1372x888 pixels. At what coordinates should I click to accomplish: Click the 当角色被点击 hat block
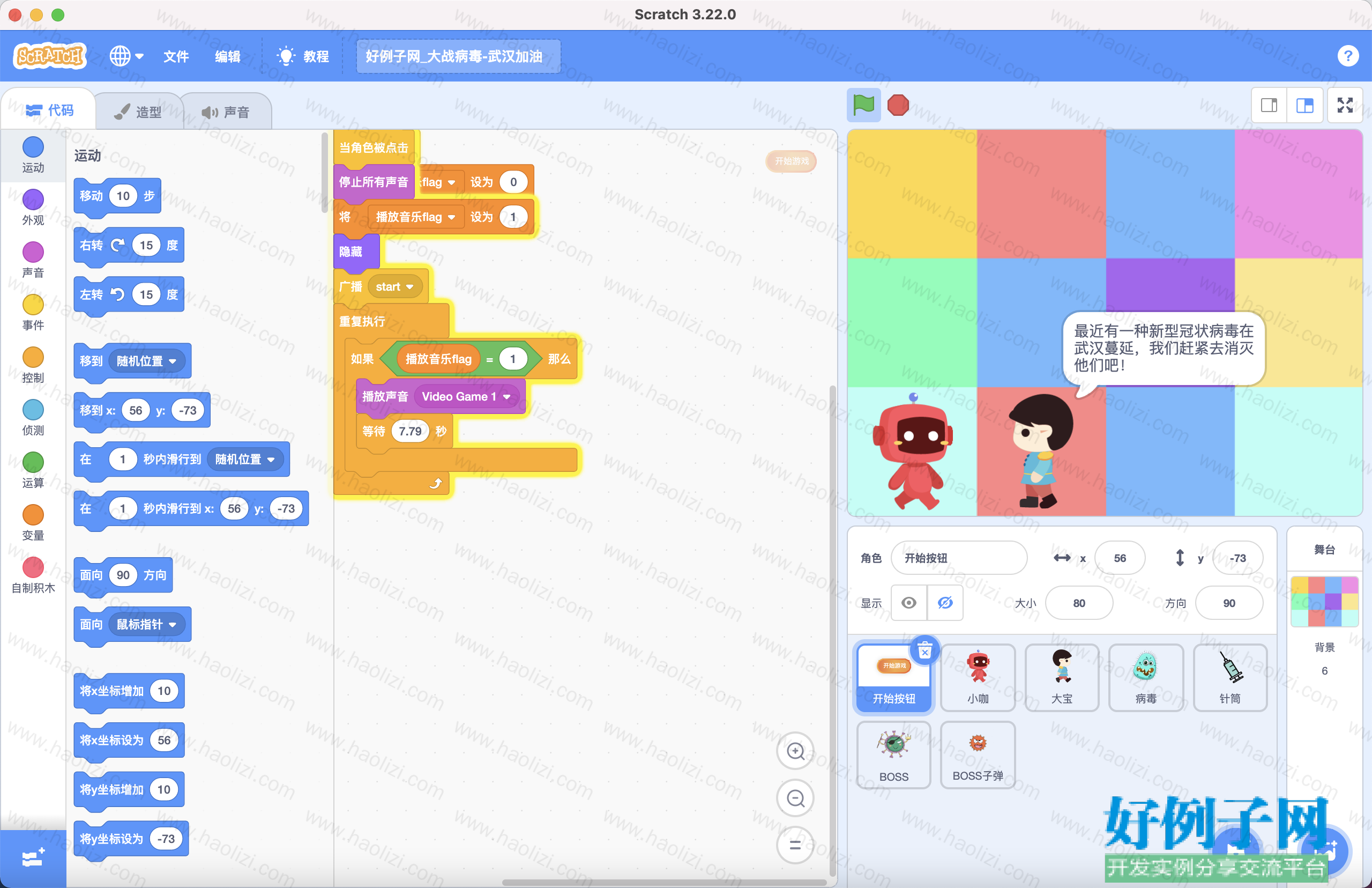pyautogui.click(x=375, y=147)
